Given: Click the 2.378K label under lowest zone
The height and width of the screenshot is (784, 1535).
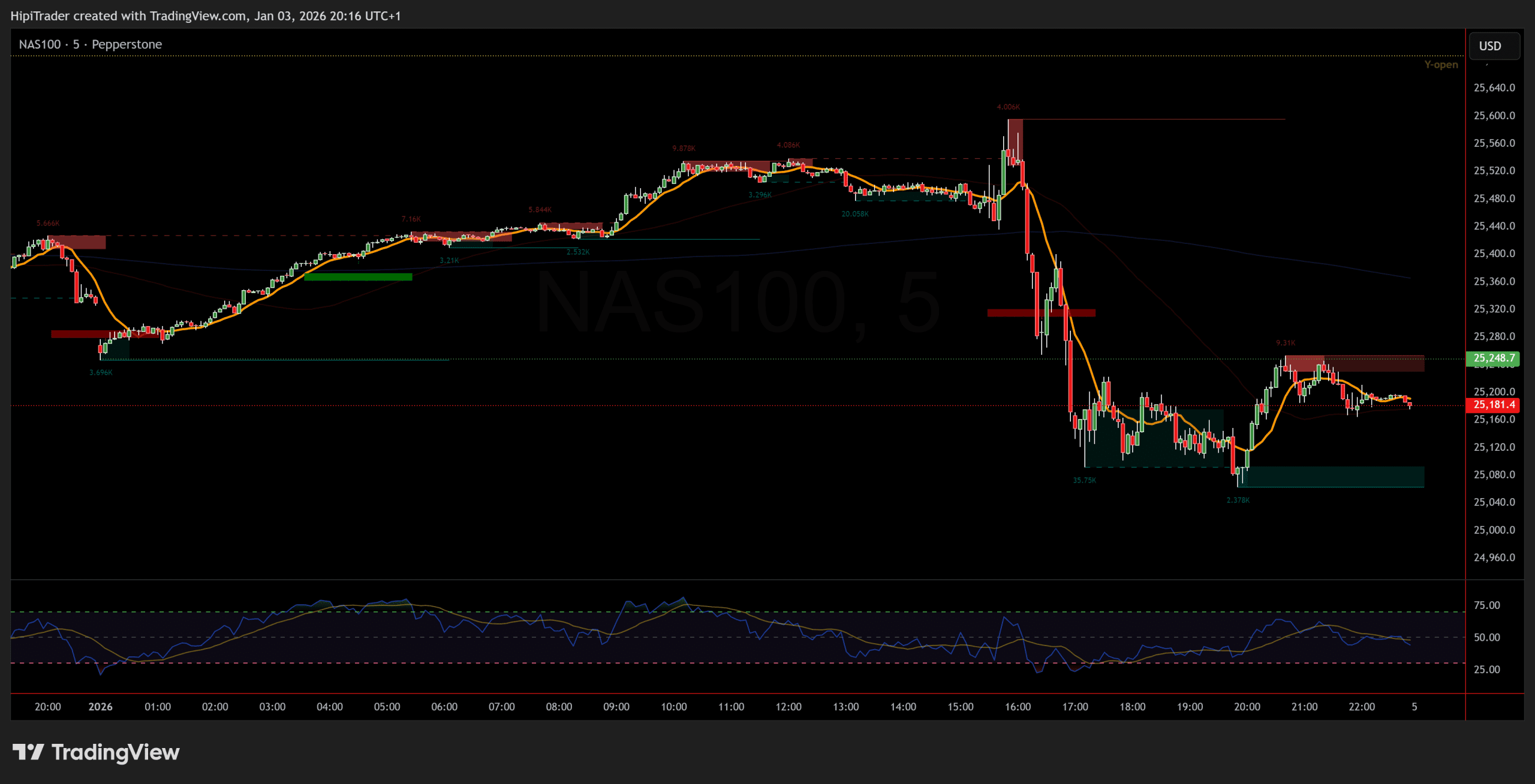Looking at the screenshot, I should point(1238,500).
